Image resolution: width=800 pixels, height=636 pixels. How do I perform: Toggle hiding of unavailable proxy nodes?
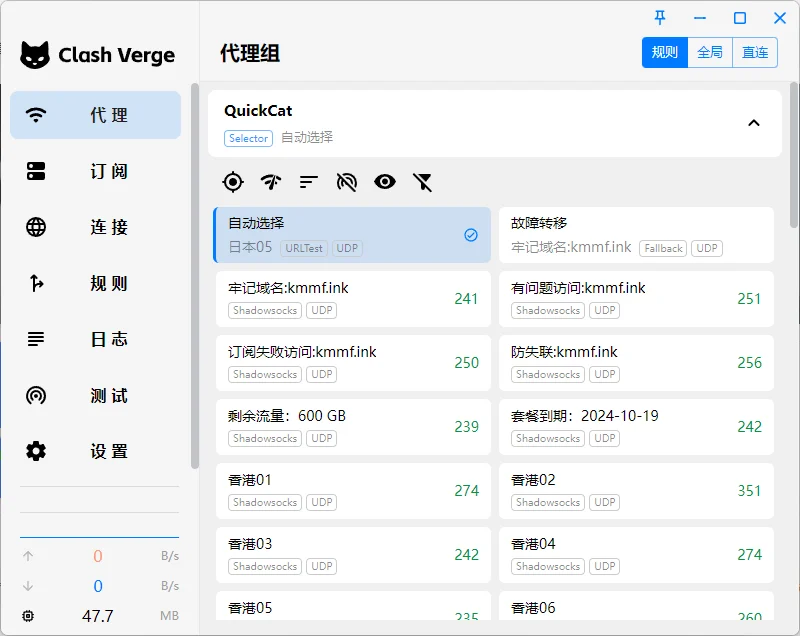[x=344, y=182]
